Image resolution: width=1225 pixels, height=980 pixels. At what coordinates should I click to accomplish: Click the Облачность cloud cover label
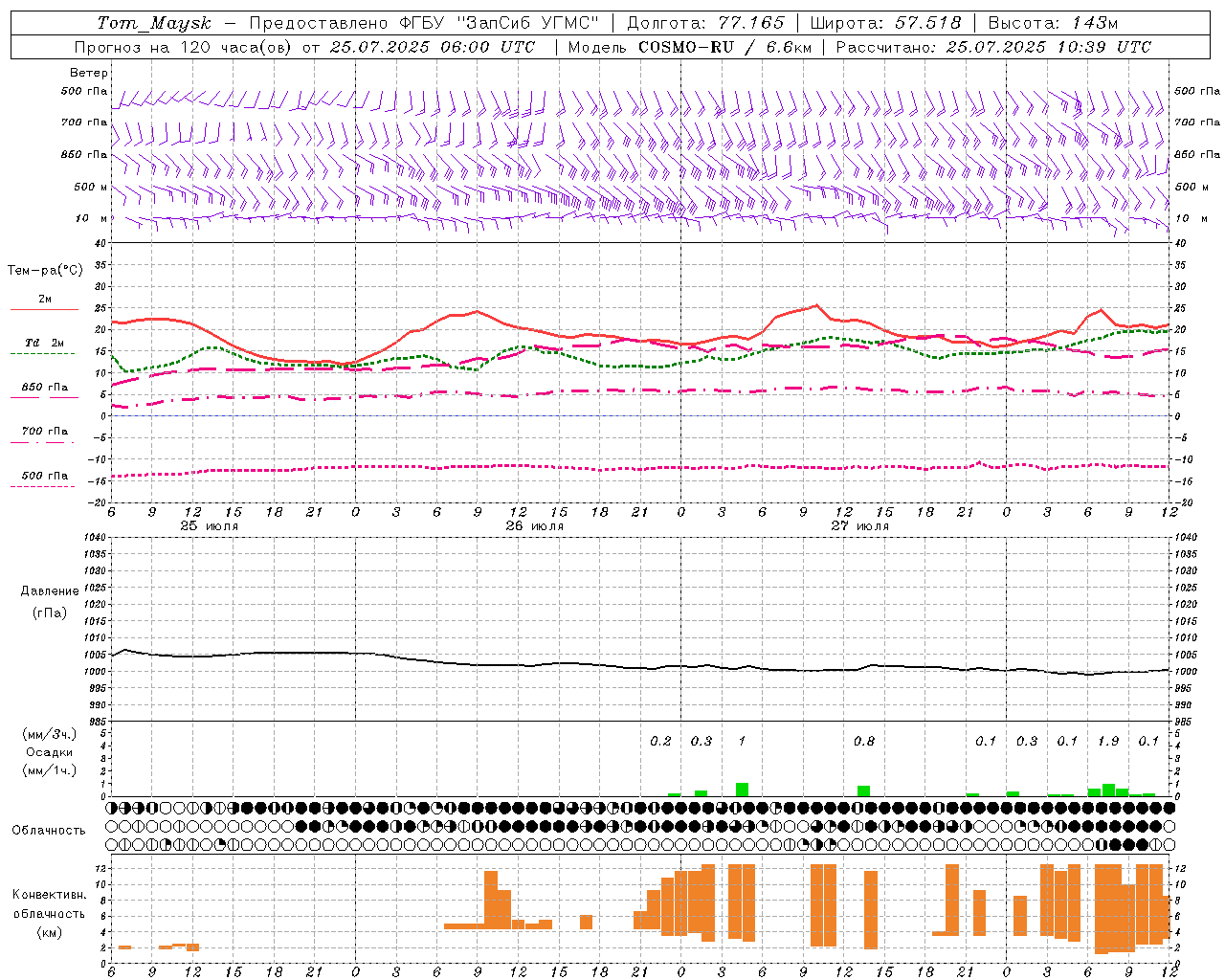point(49,830)
